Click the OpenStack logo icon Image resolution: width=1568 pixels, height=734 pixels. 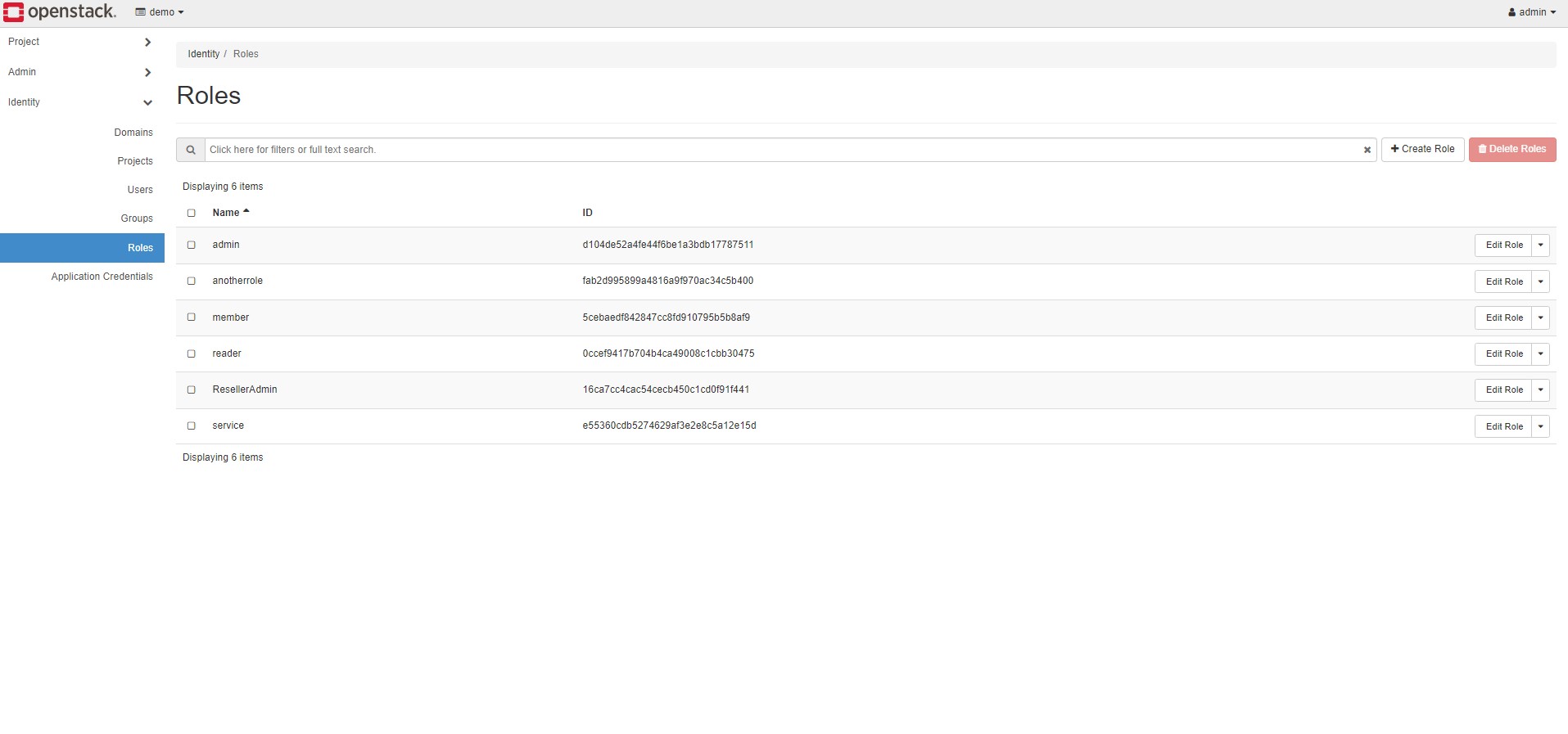click(14, 12)
